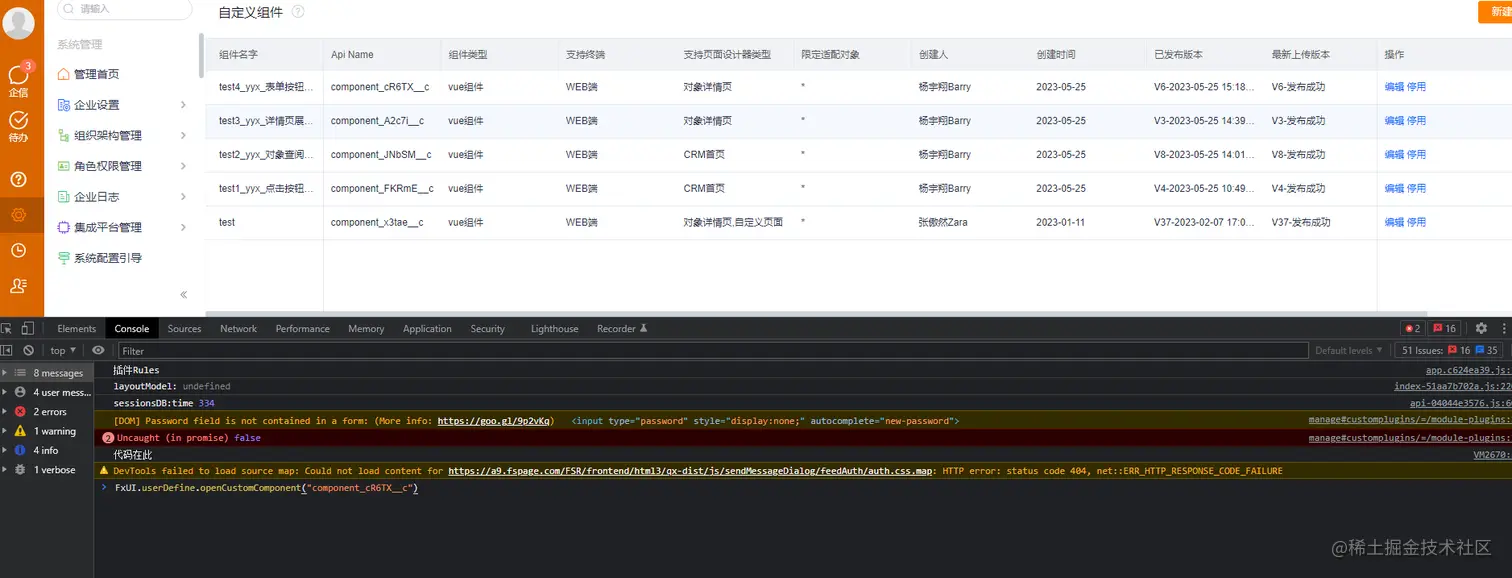This screenshot has height=578, width=1512.
Task: Open the contacts person icon in sidebar
Action: click(x=18, y=285)
